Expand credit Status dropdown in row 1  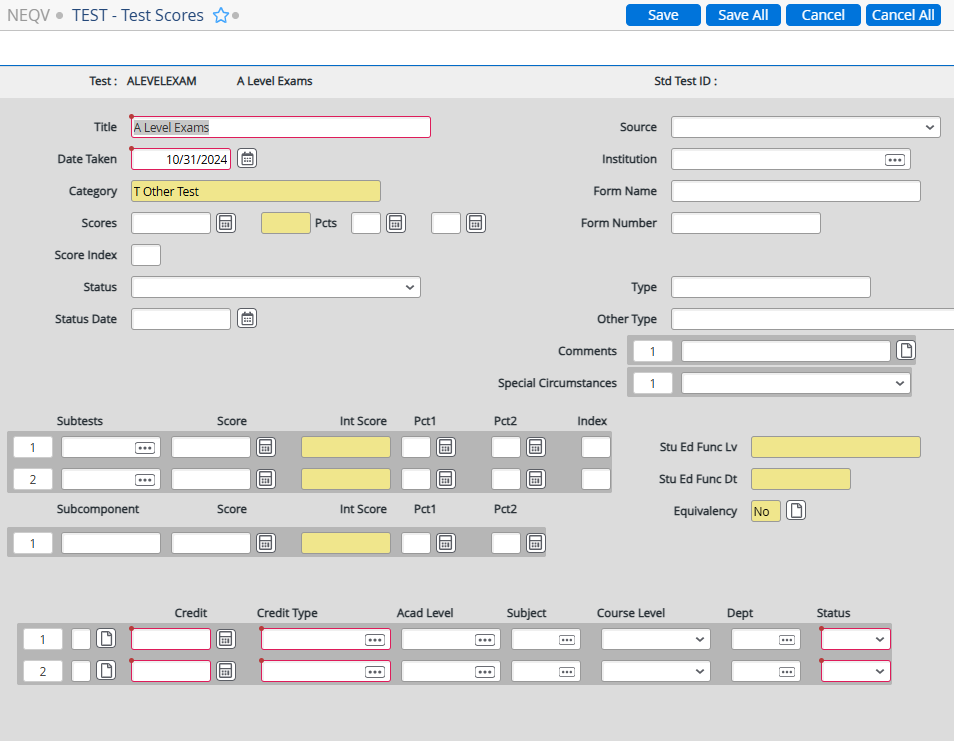pyautogui.click(x=880, y=639)
